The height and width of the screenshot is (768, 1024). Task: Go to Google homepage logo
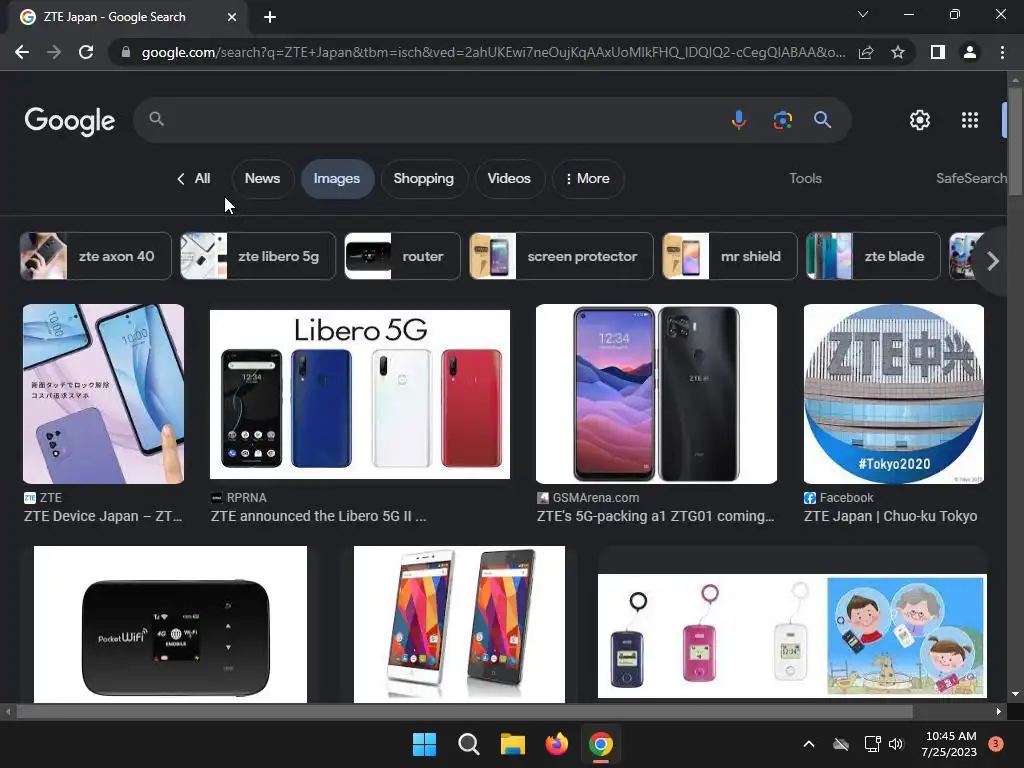(70, 121)
